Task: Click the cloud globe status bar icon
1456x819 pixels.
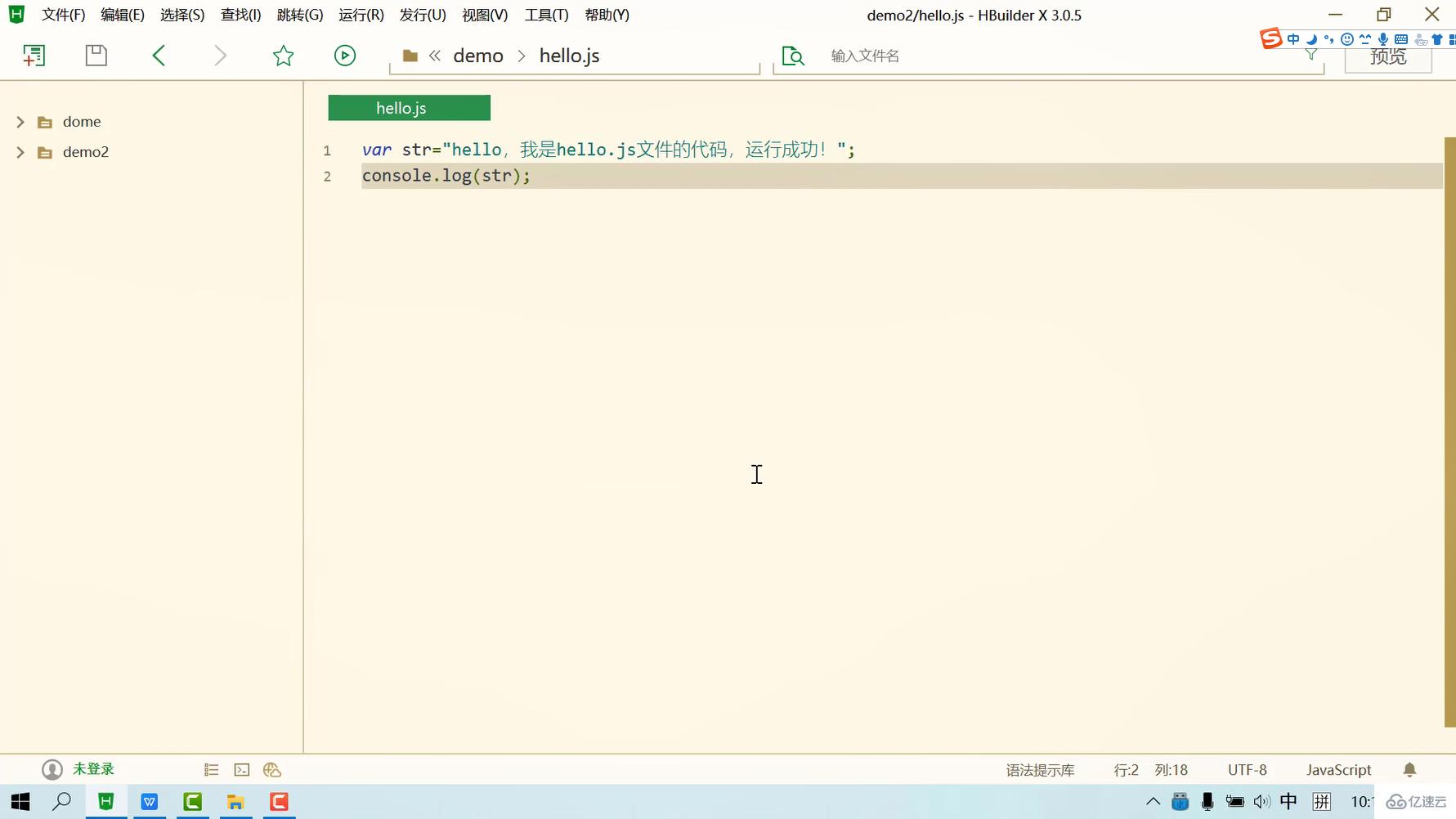Action: tap(272, 770)
